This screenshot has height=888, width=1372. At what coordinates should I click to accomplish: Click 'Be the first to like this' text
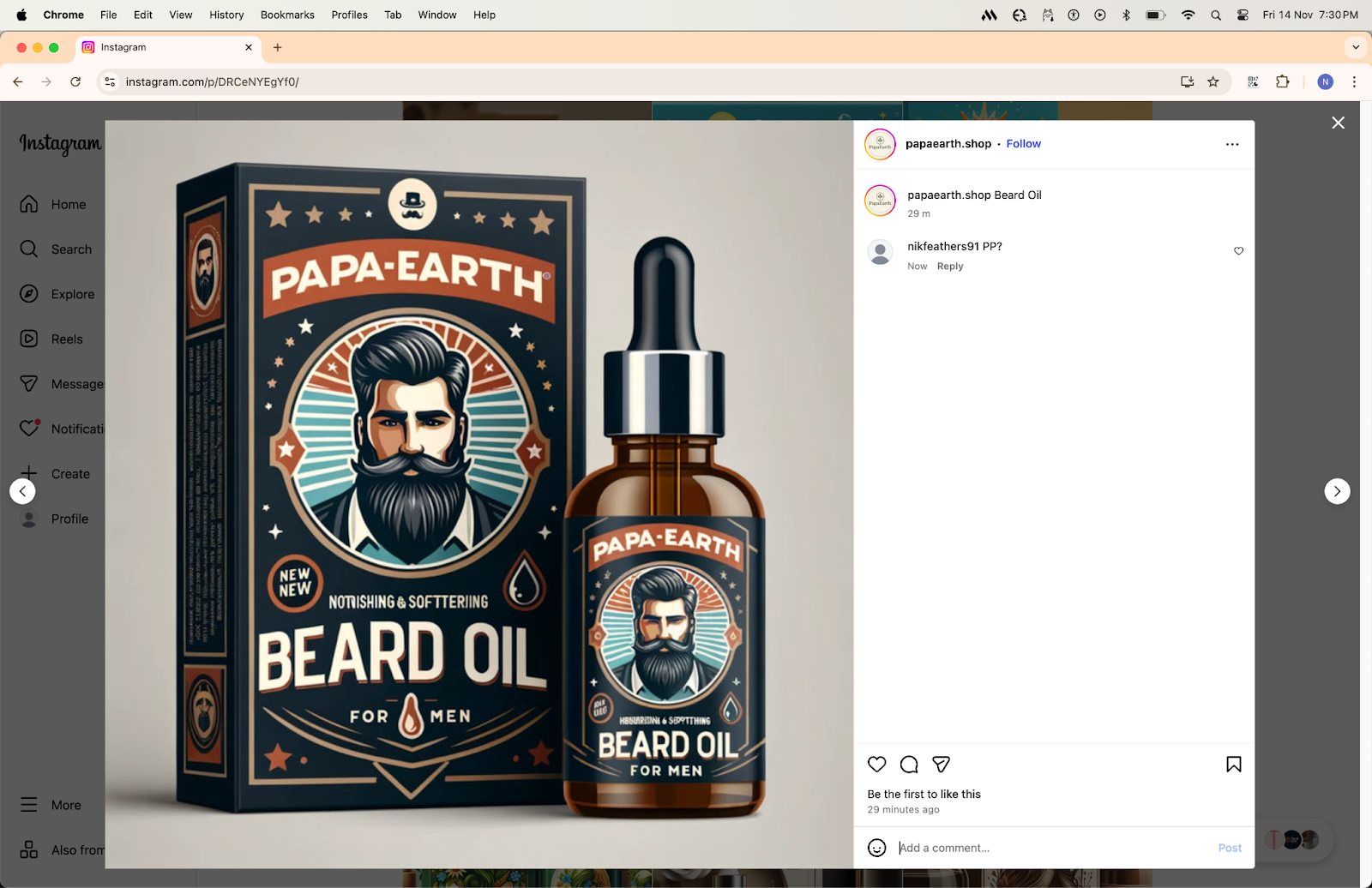(924, 795)
